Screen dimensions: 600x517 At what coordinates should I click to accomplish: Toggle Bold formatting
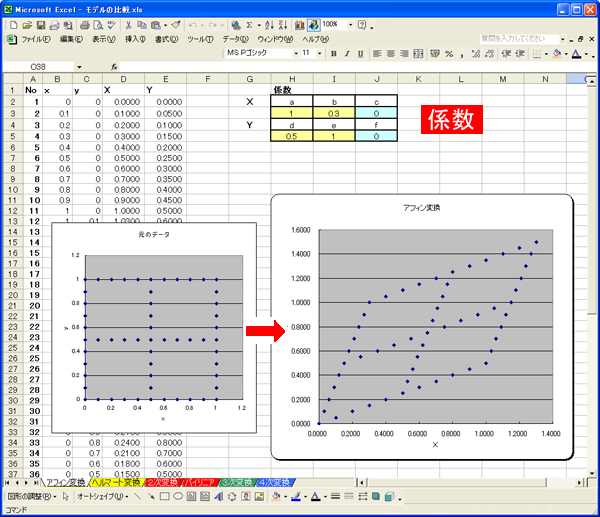click(333, 53)
